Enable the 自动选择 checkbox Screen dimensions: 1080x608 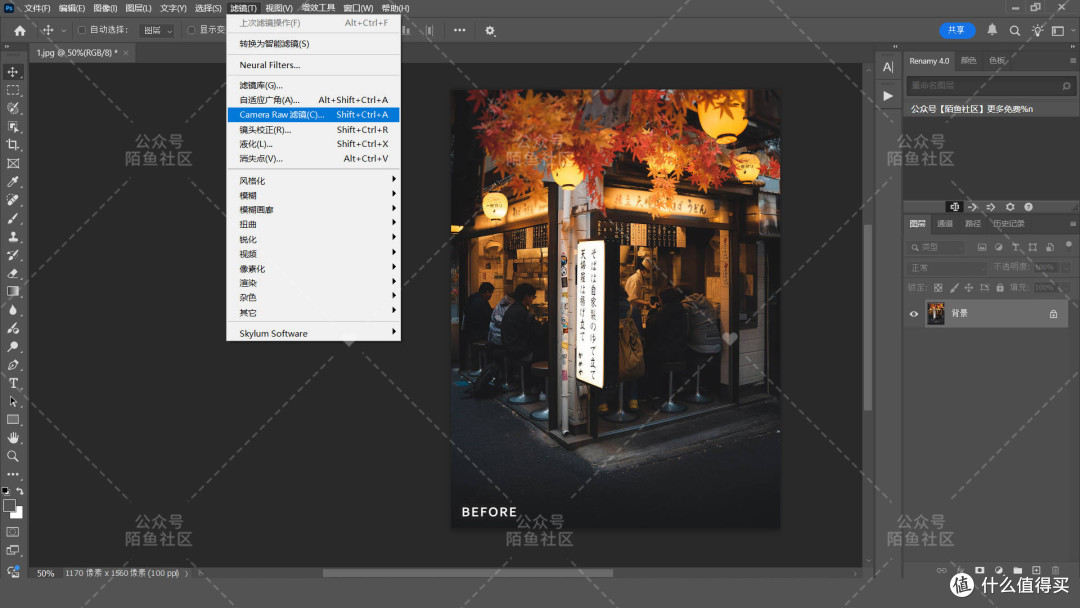point(82,30)
